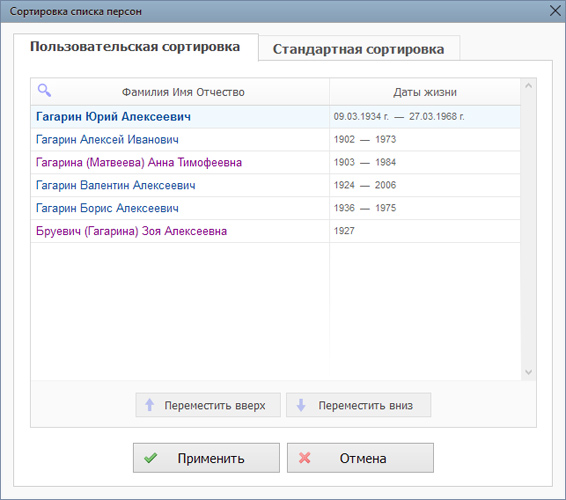Click the Отмена button text
Viewport: 566px width, 500px height.
pos(363,458)
